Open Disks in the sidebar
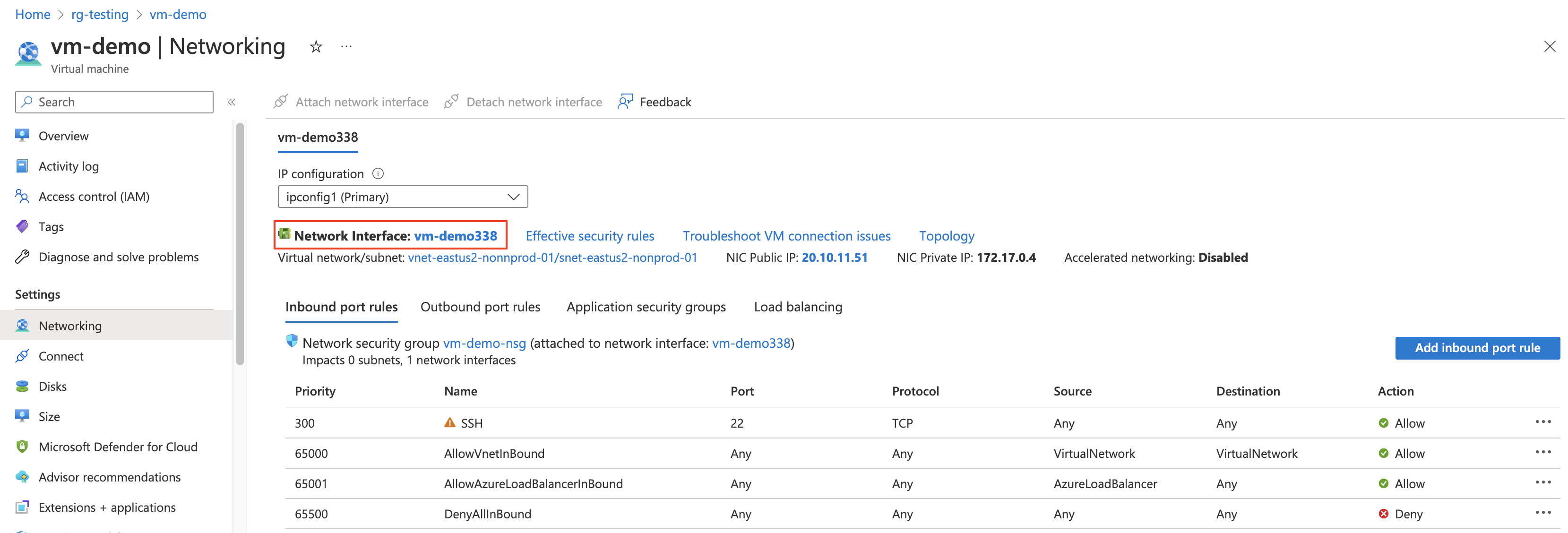Screen dimensions: 1568x533 pyautogui.click(x=52, y=387)
